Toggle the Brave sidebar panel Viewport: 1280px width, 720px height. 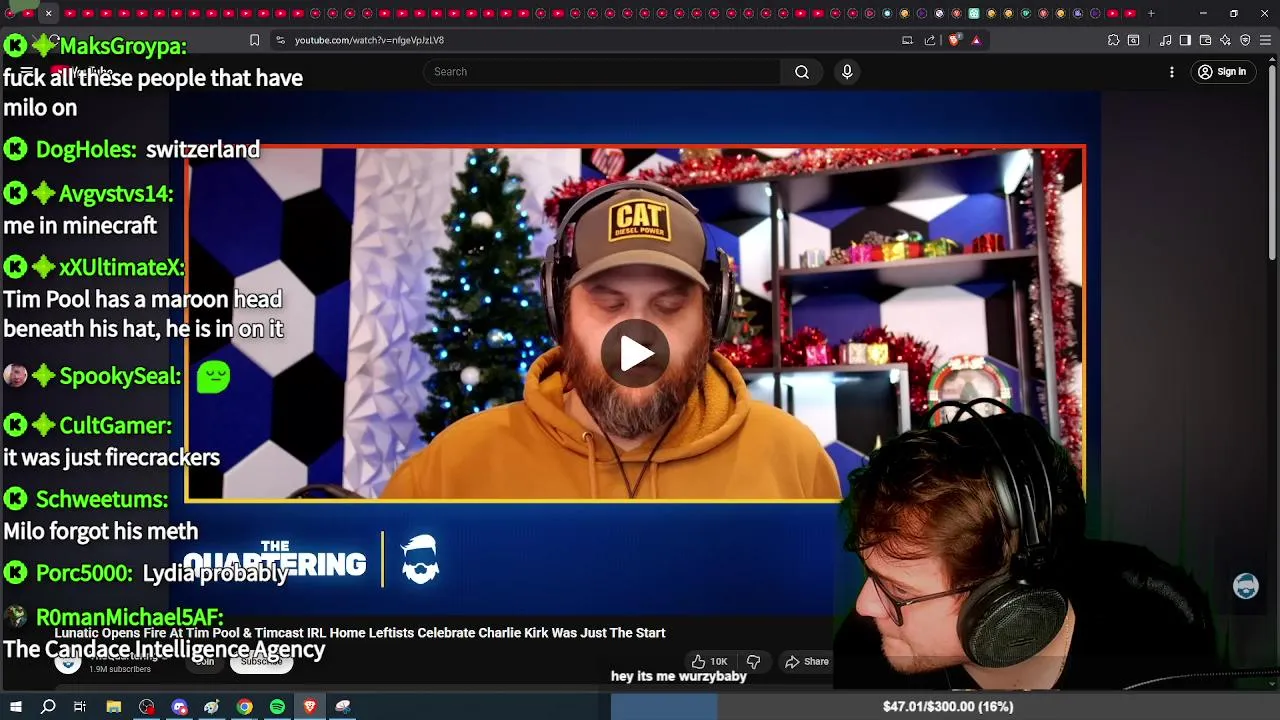click(x=1185, y=40)
